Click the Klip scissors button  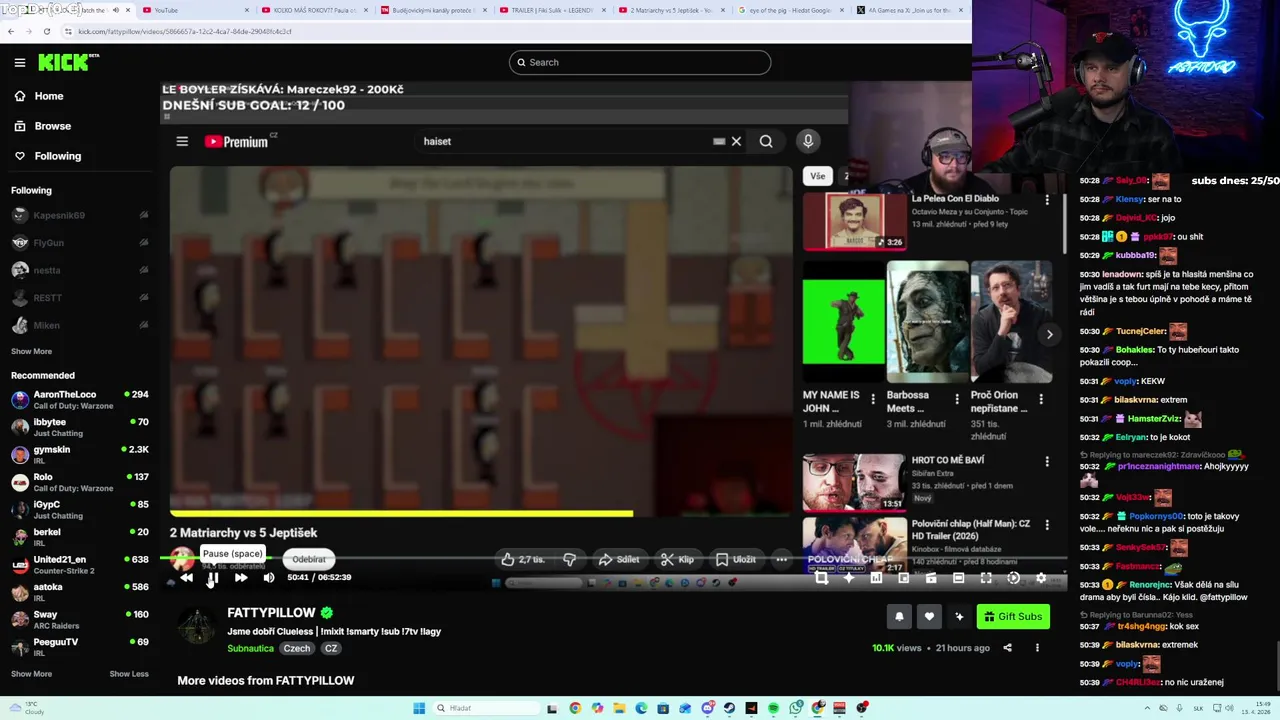[678, 560]
